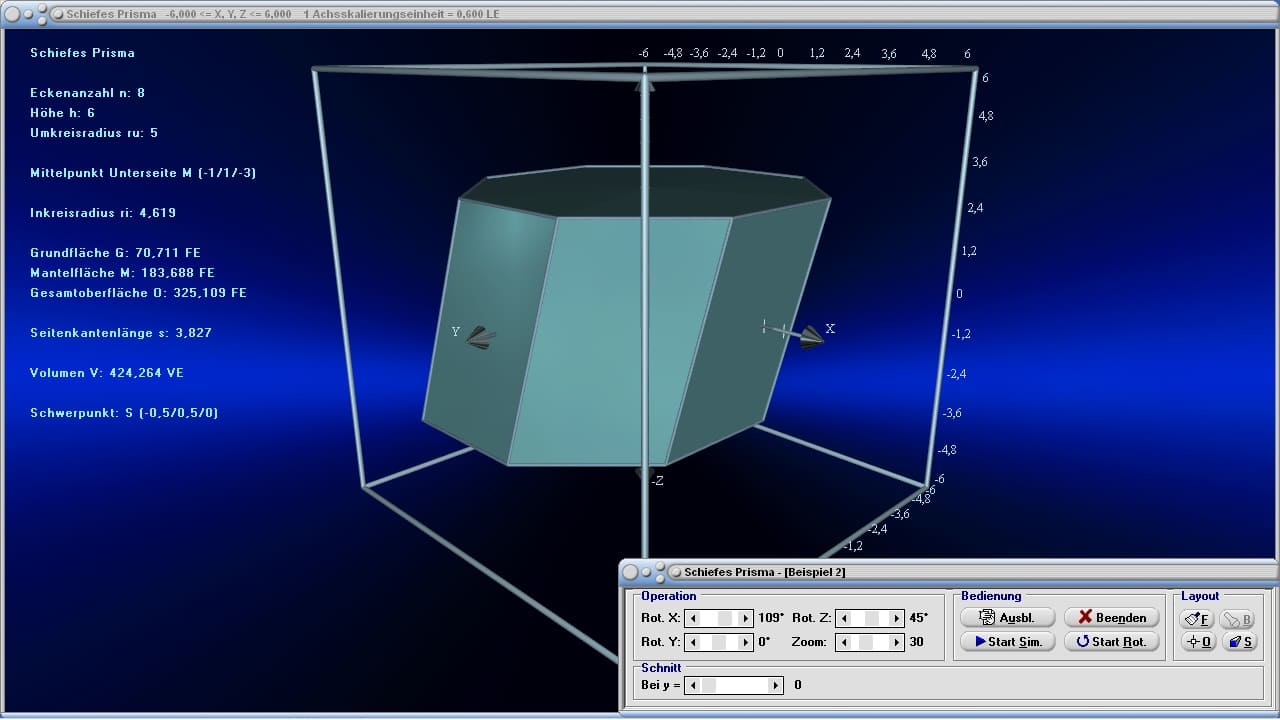Click the X axis arrow label

[x=830, y=329]
